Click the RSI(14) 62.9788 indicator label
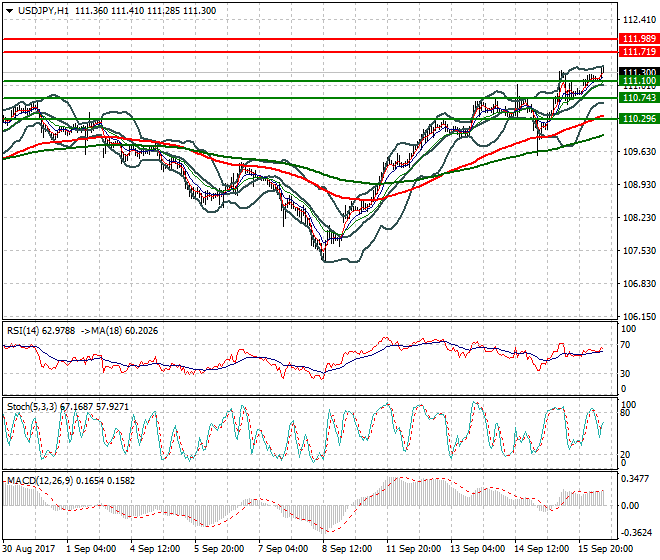This screenshot has width=660, height=560. point(41,331)
